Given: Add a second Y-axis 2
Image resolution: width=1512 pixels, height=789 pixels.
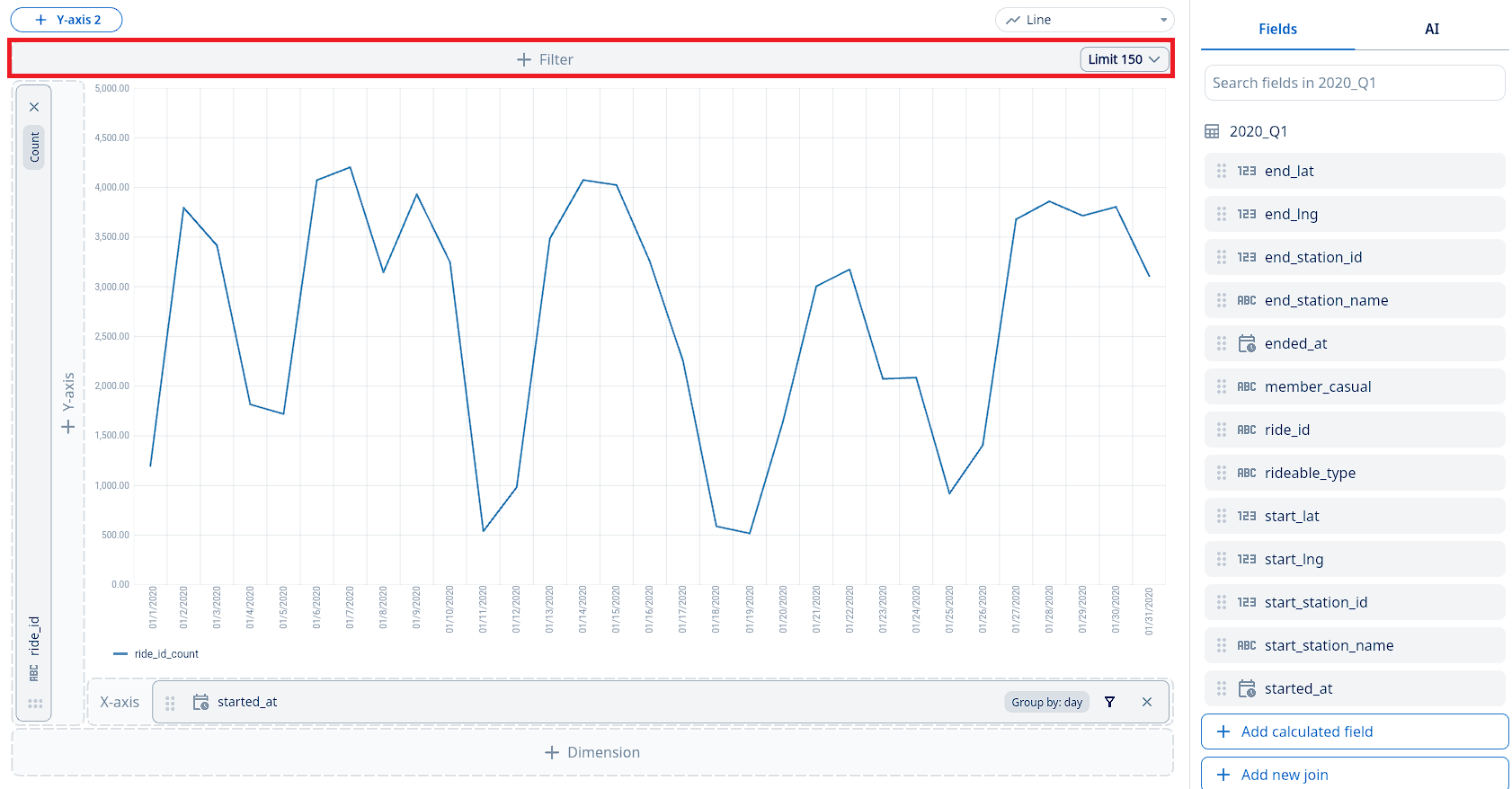Looking at the screenshot, I should pyautogui.click(x=67, y=20).
